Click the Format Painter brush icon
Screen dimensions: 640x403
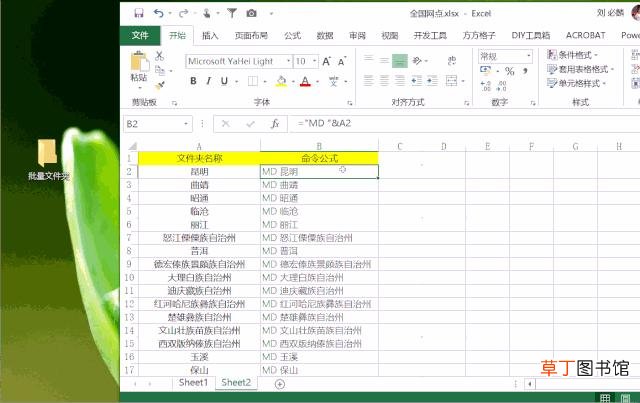point(160,85)
